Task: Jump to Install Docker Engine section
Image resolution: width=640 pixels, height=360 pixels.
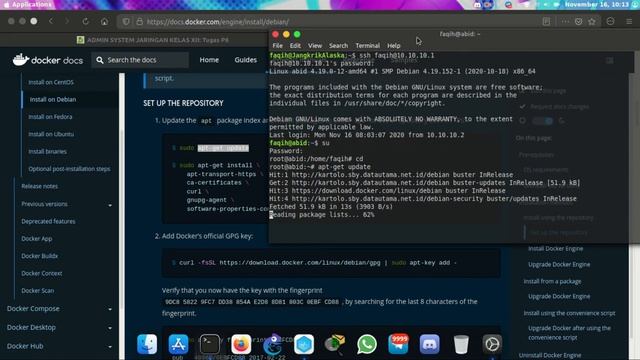Action: tap(556, 249)
